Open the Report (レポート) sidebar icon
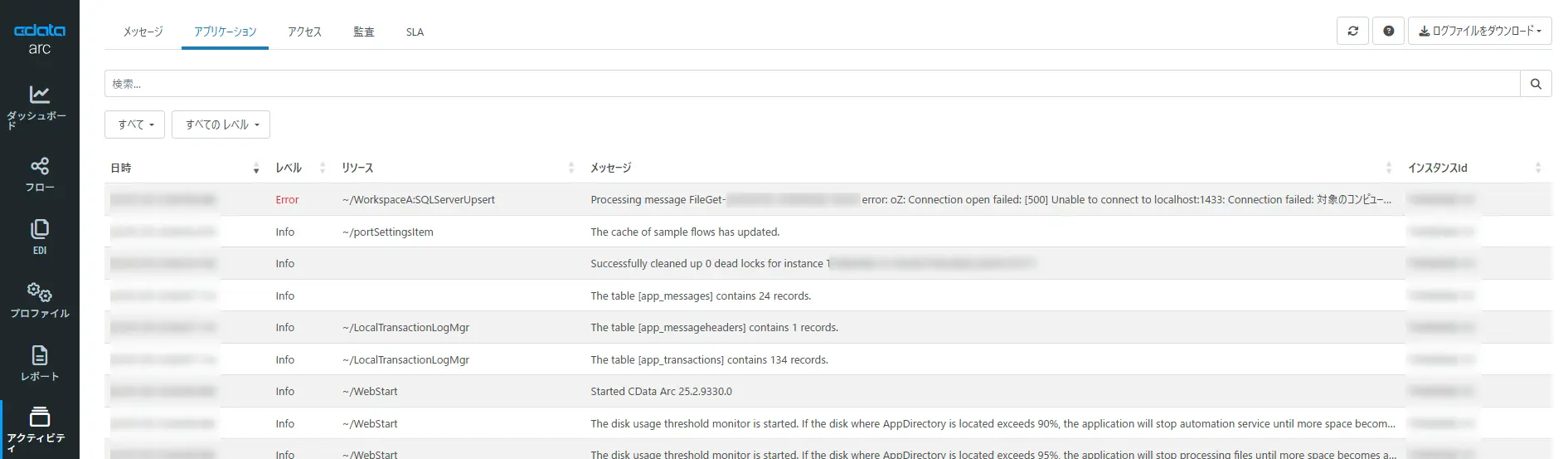 (39, 356)
